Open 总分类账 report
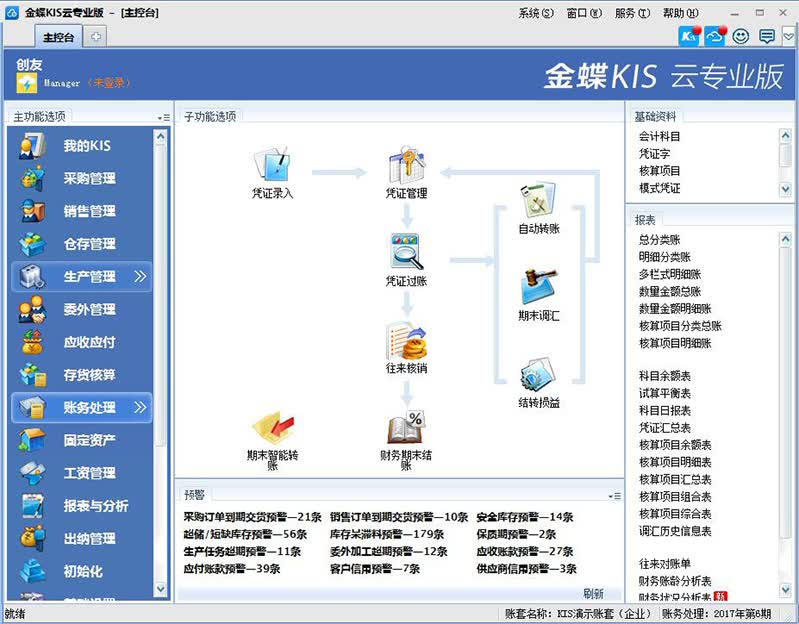This screenshot has width=799, height=624. (659, 240)
